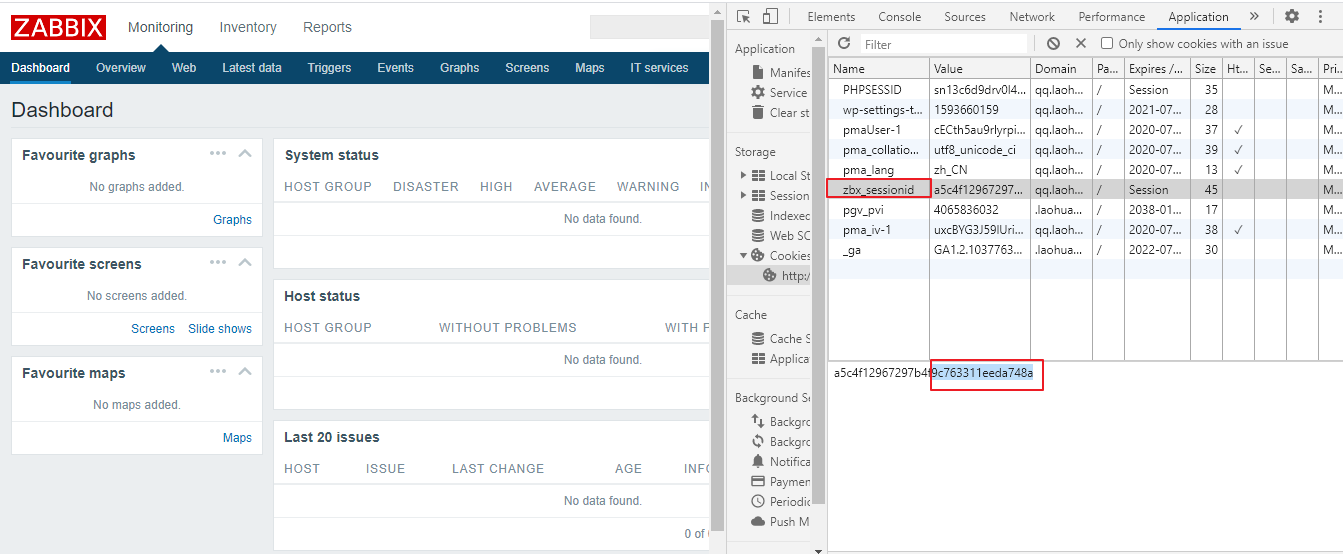Image resolution: width=1343 pixels, height=554 pixels.
Task: Open the Slide shows link
Action: click(220, 329)
